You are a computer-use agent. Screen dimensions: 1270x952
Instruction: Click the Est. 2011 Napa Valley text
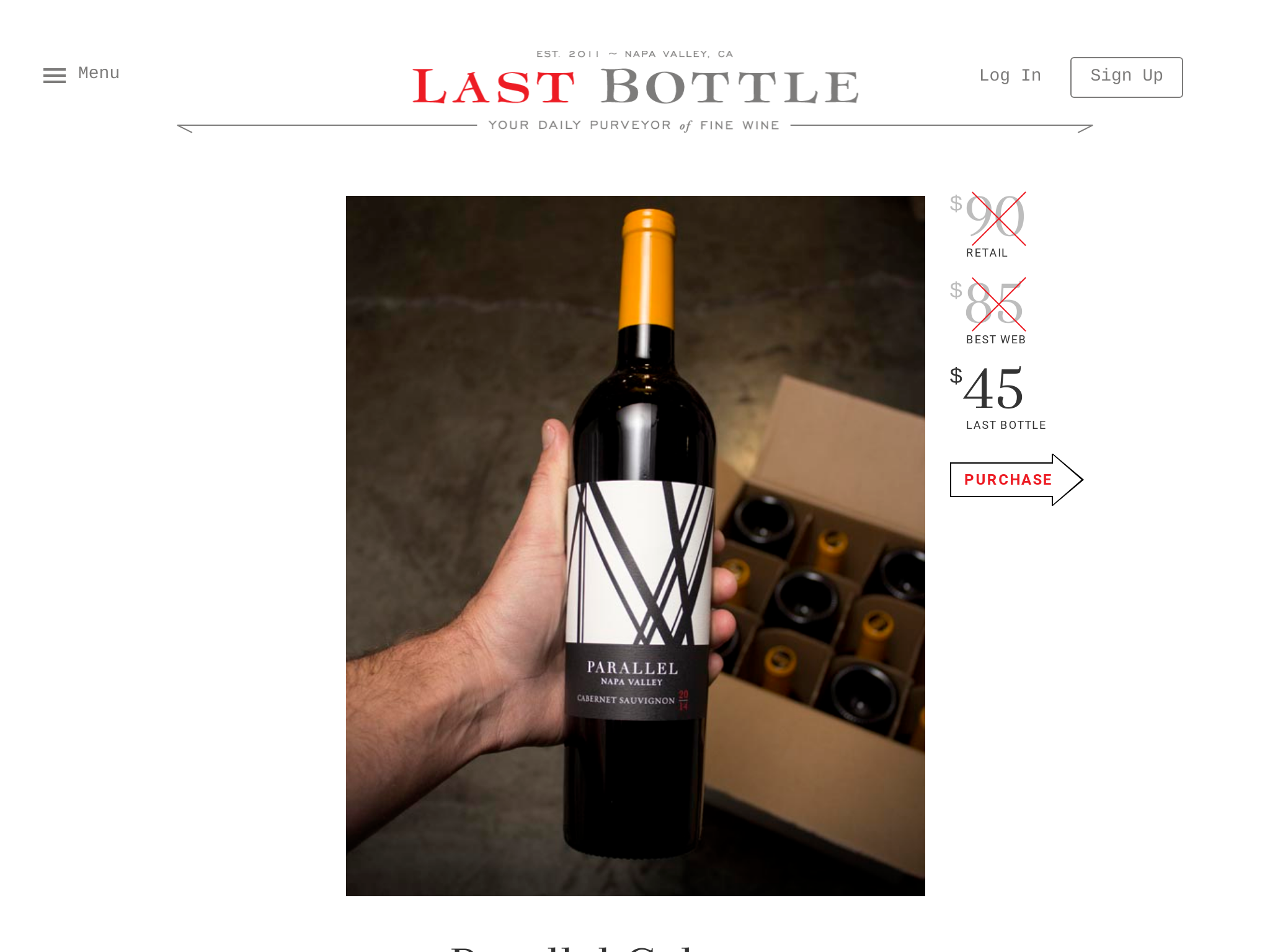coord(634,54)
